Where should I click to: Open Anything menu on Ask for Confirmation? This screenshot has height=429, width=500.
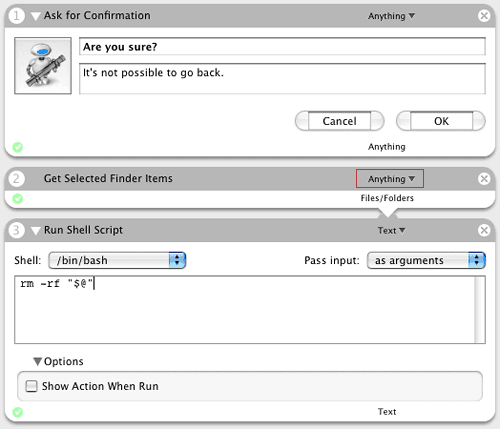click(391, 16)
